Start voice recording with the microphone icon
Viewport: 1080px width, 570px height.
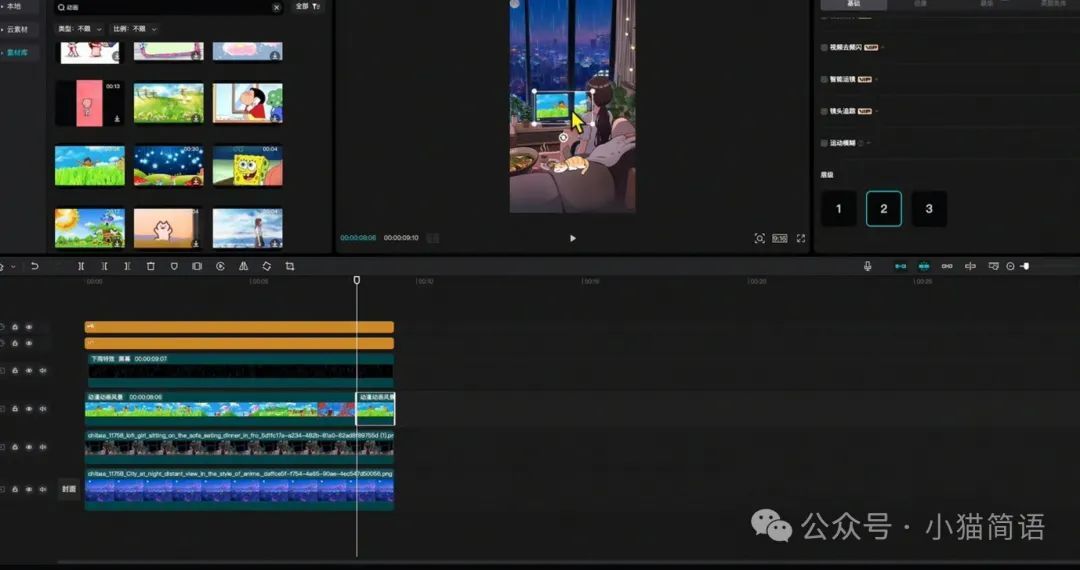867,266
